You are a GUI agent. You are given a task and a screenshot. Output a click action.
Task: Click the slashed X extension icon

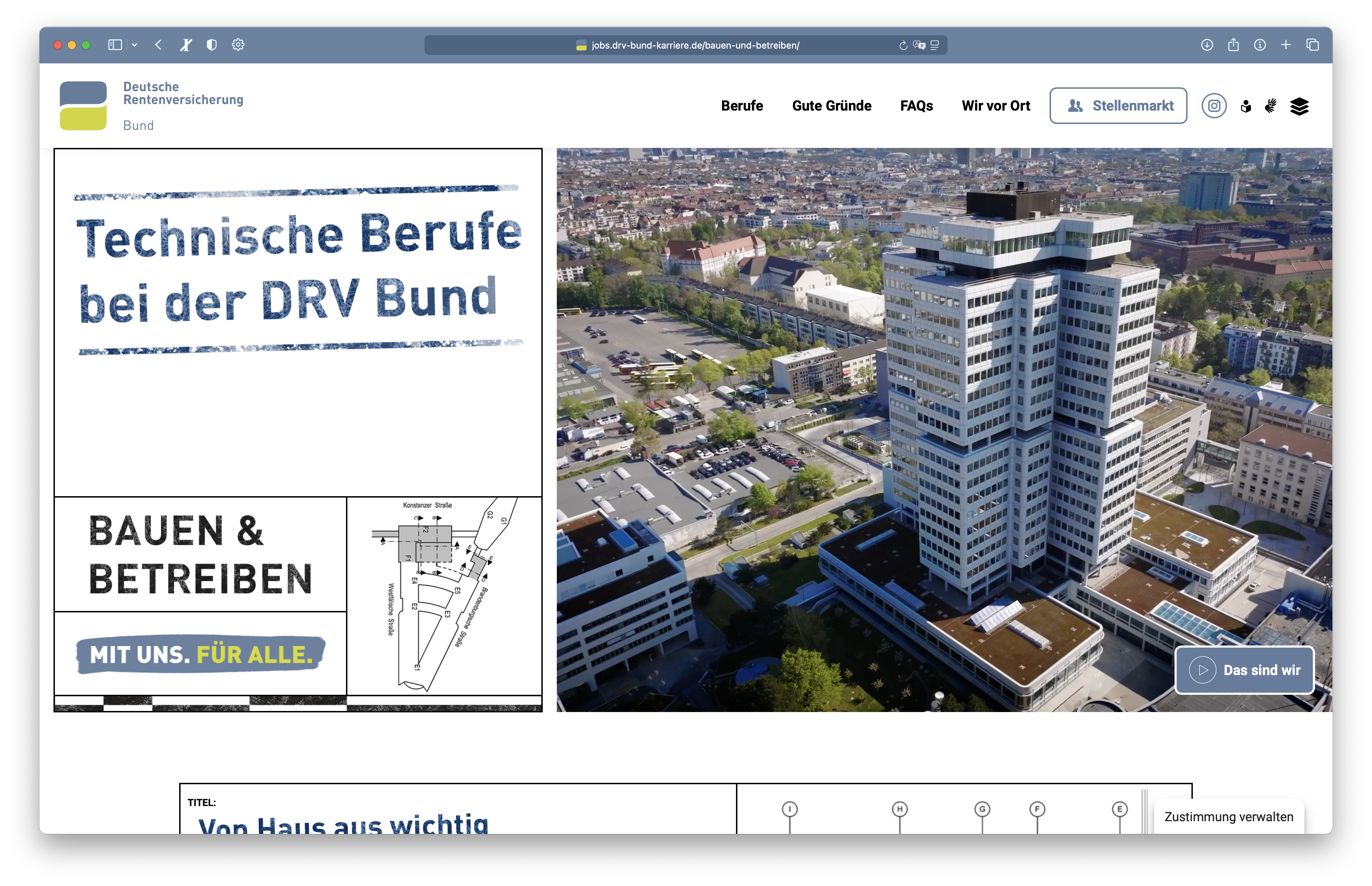point(186,45)
